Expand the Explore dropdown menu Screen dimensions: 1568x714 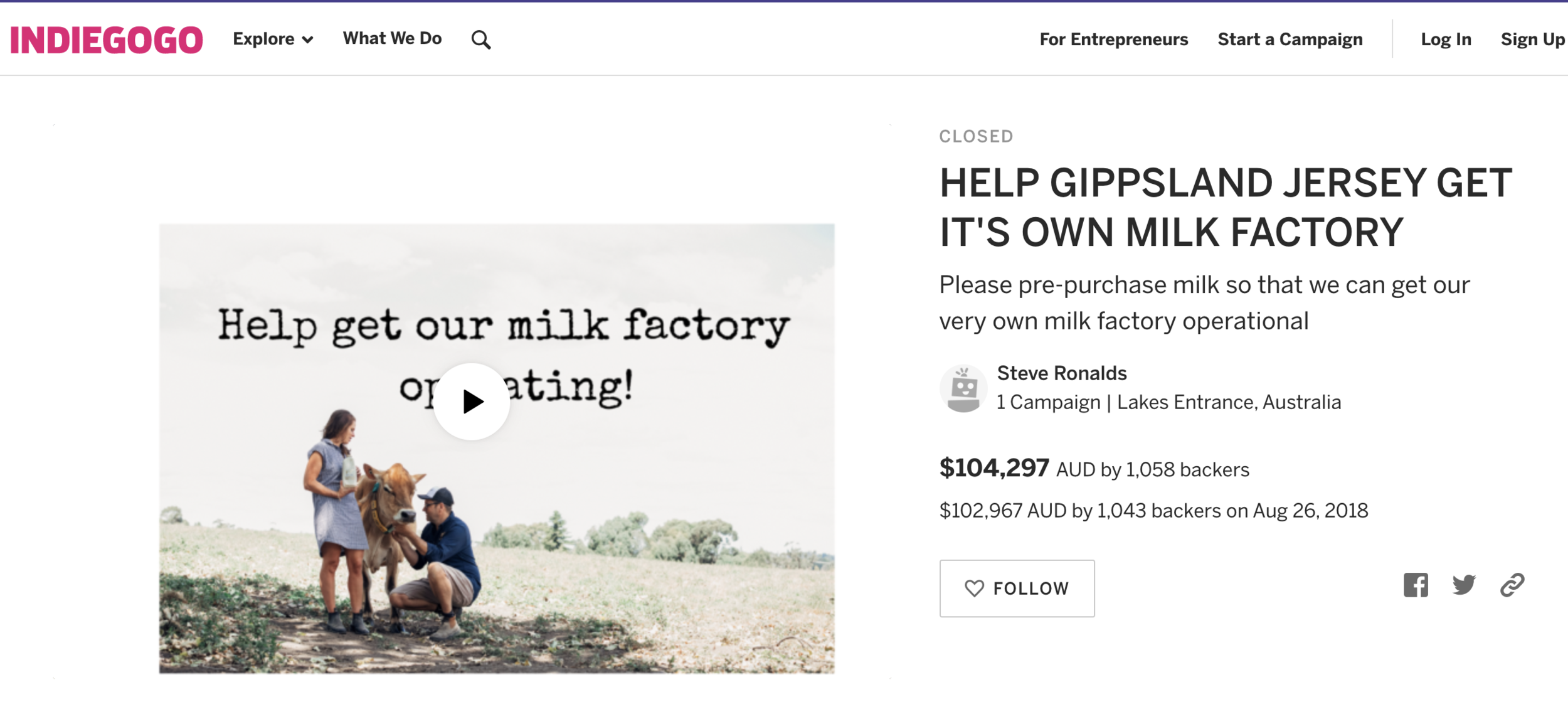(x=273, y=40)
